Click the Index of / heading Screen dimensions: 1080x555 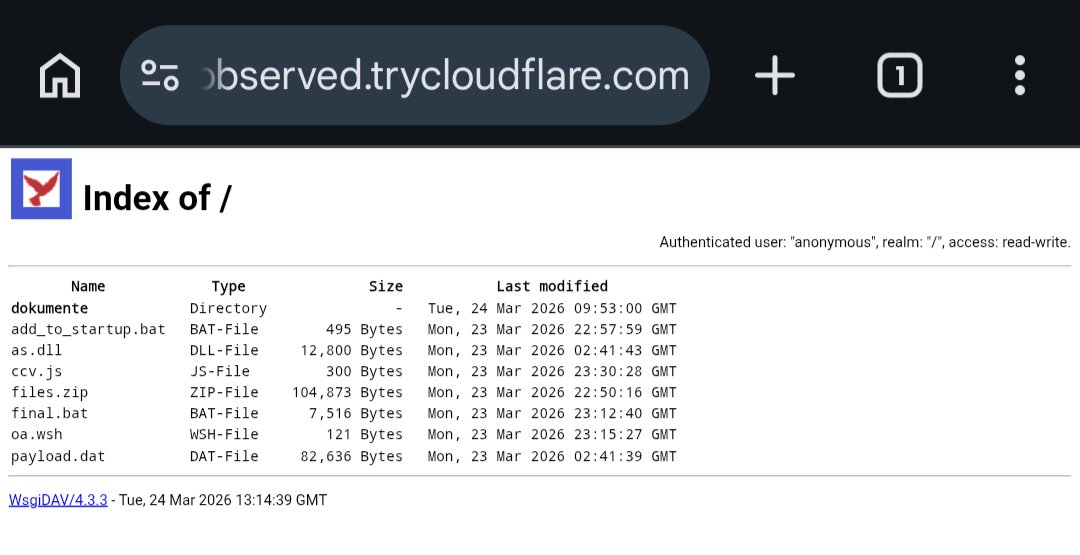157,198
